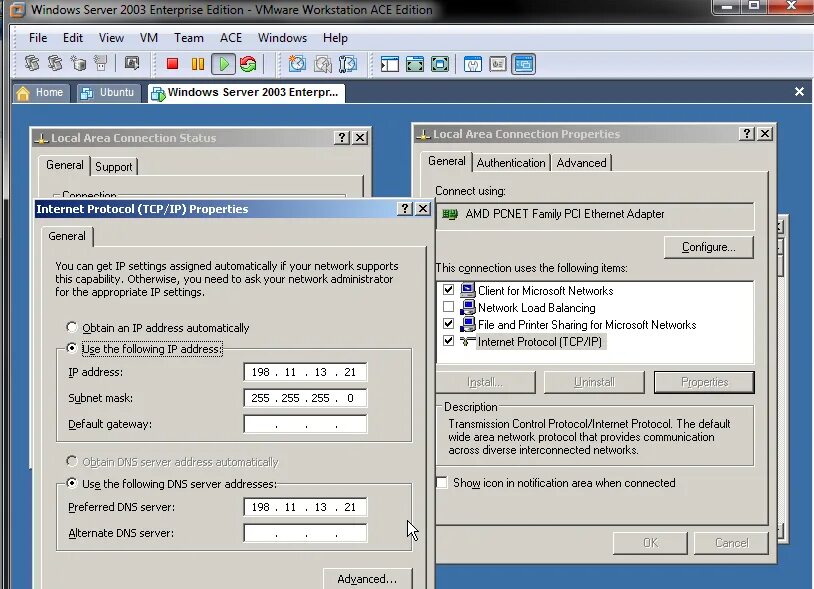Screen dimensions: 814x589
Task: Select General tab in Connection Properties
Action: pyautogui.click(x=446, y=161)
